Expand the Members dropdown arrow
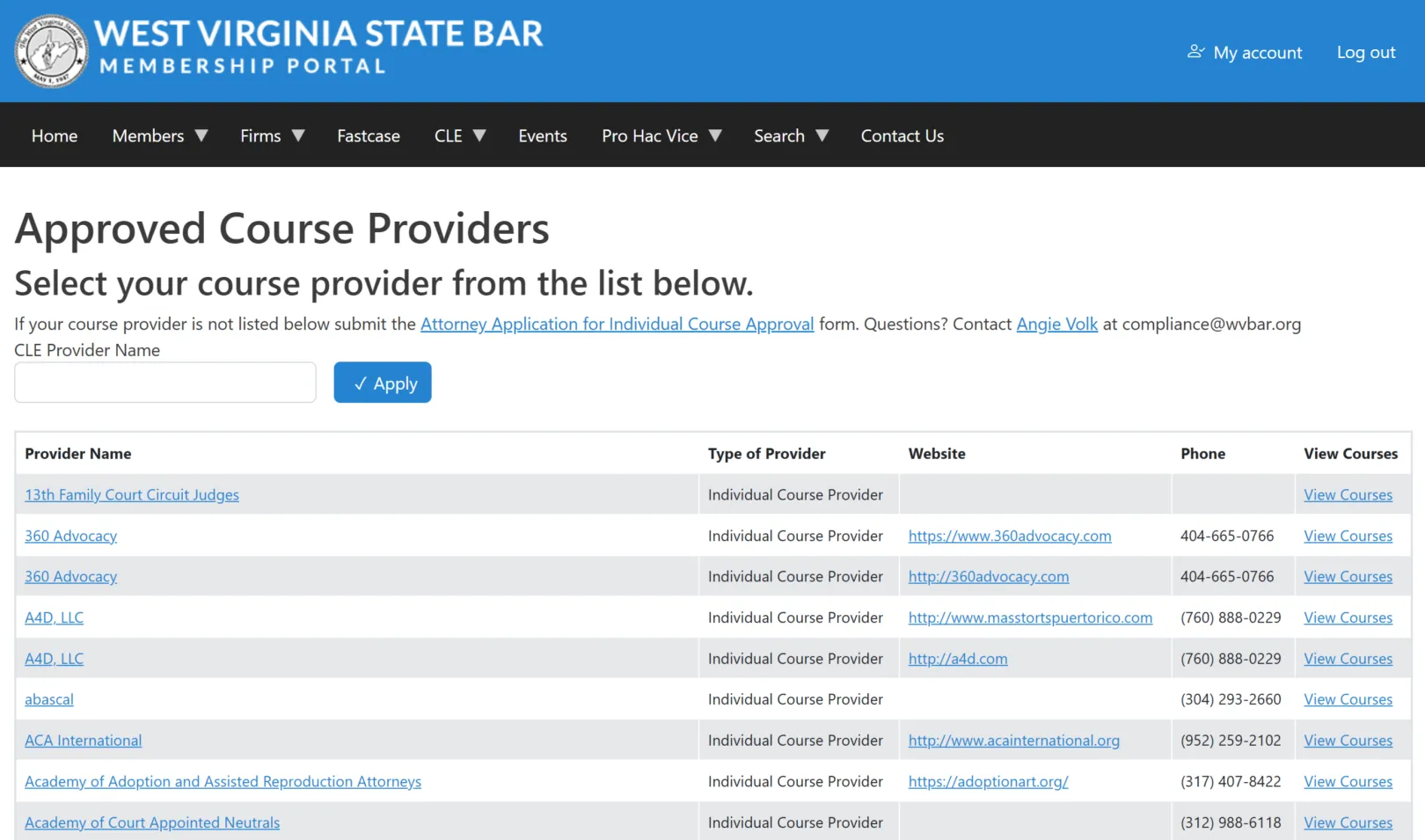Screen dimensions: 1425x840 click(x=201, y=135)
